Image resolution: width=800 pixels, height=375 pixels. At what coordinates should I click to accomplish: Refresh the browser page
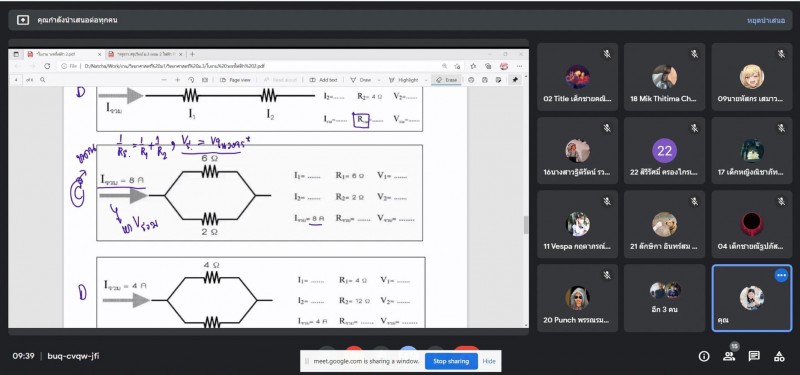pos(47,66)
